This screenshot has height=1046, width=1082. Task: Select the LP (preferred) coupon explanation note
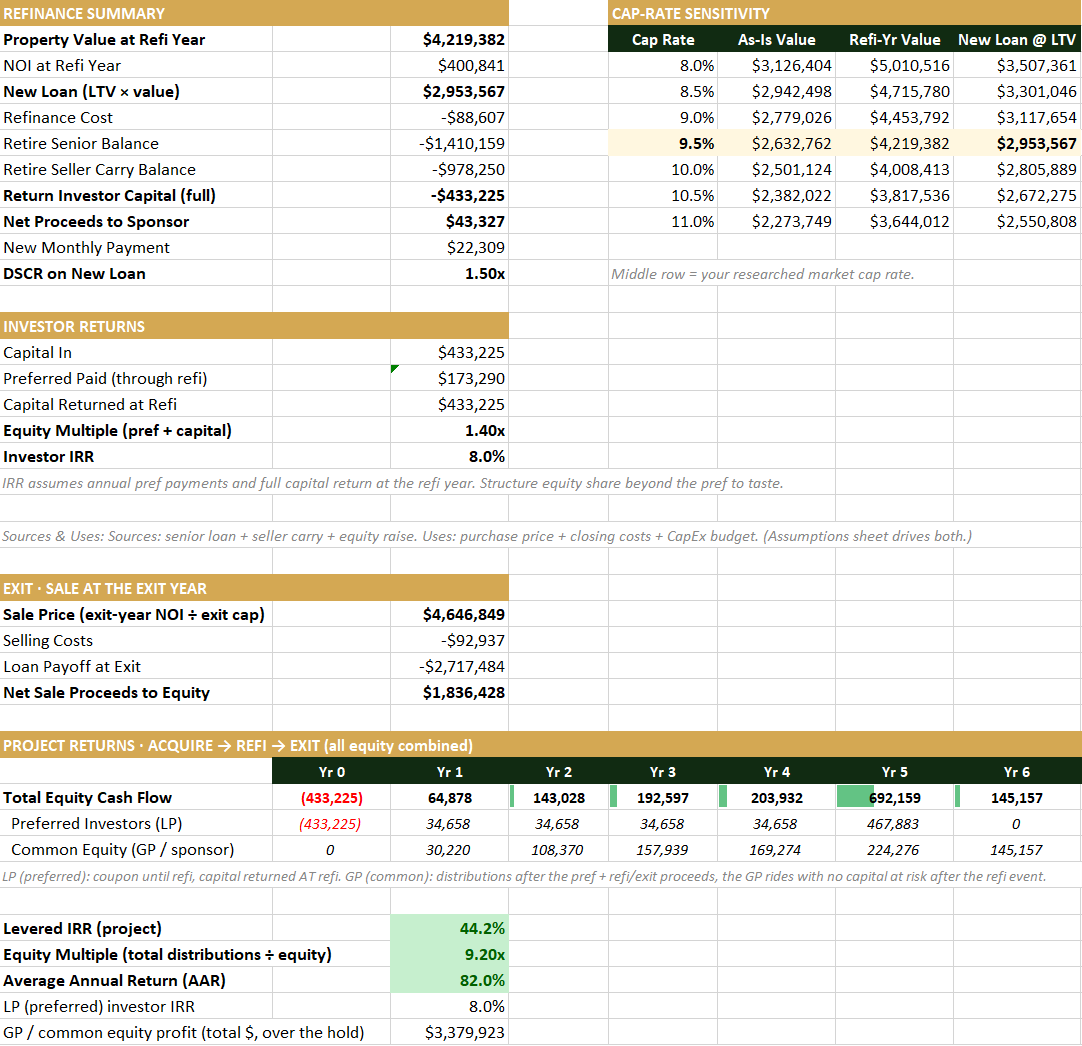(x=524, y=876)
